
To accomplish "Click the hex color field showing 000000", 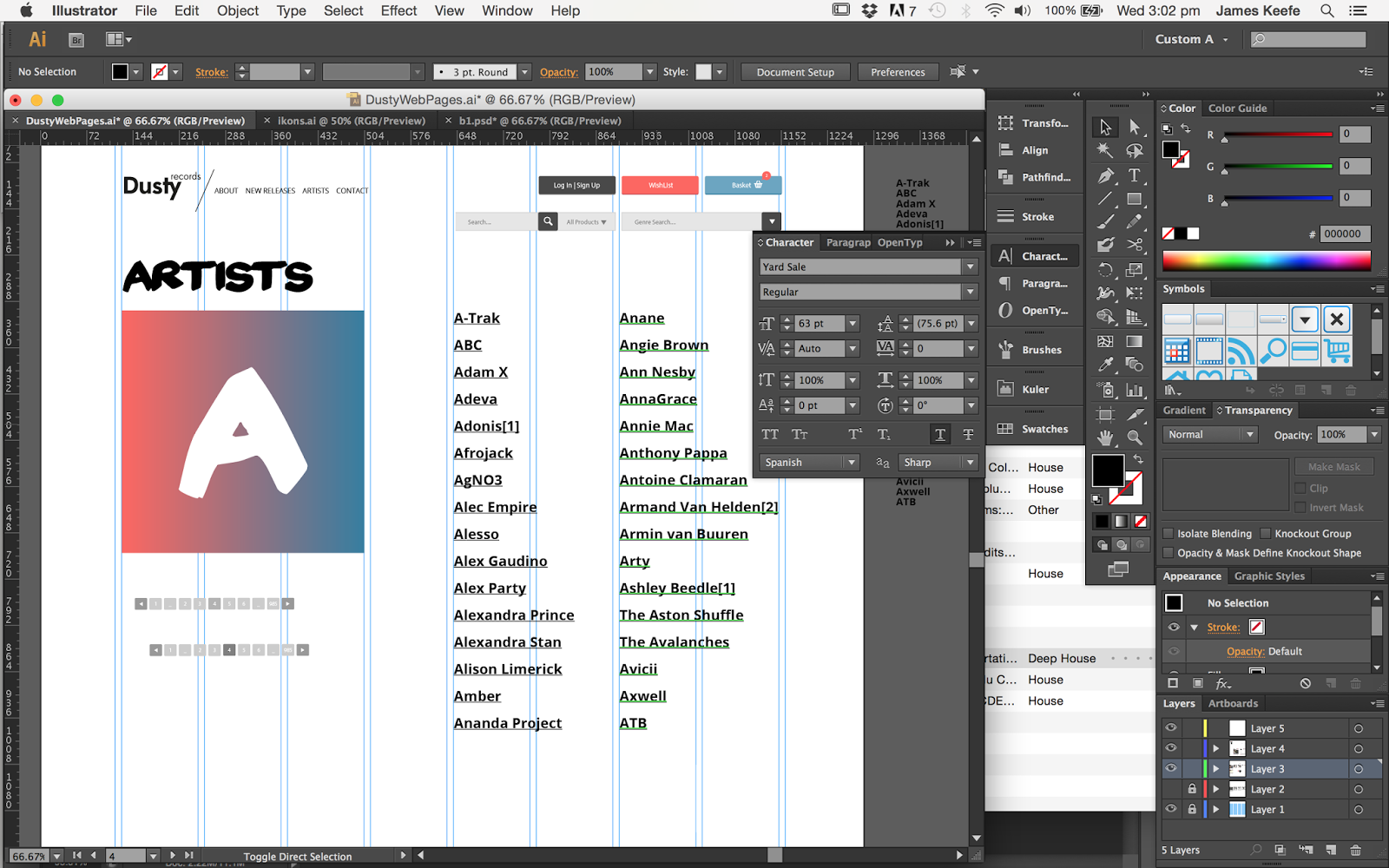I will point(1345,233).
